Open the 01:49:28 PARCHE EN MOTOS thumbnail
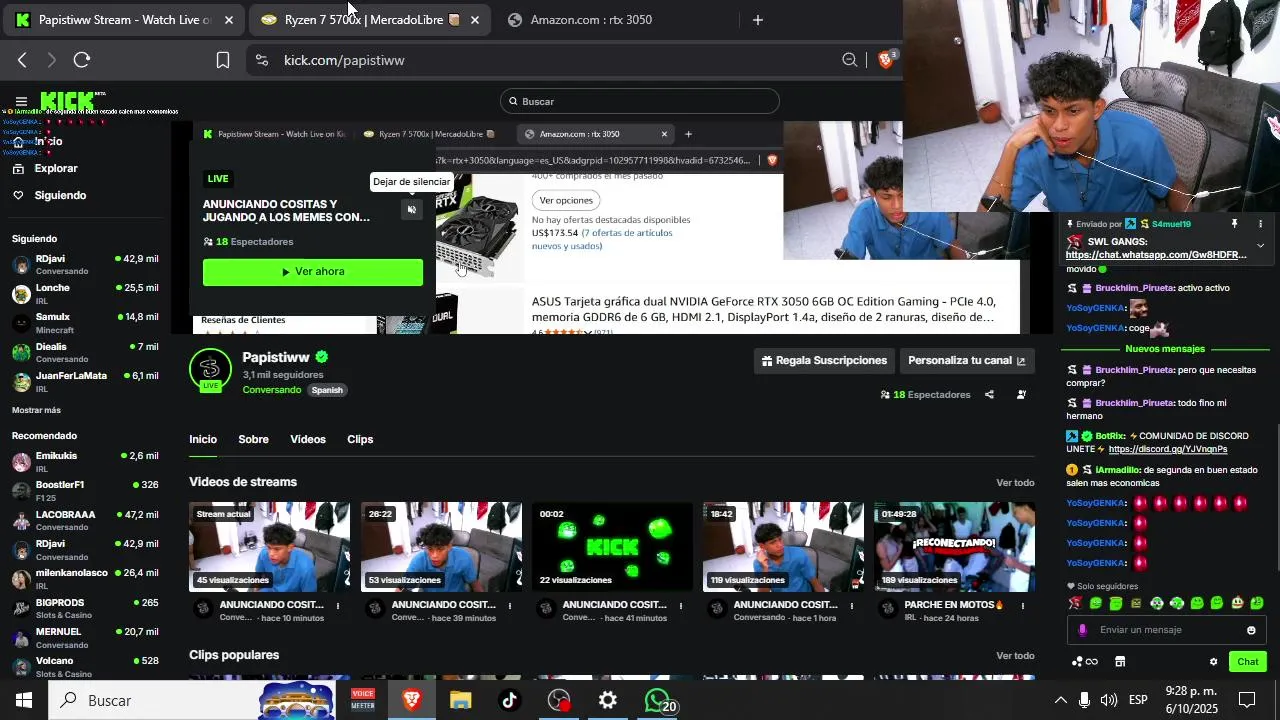The image size is (1280, 720). coord(954,547)
